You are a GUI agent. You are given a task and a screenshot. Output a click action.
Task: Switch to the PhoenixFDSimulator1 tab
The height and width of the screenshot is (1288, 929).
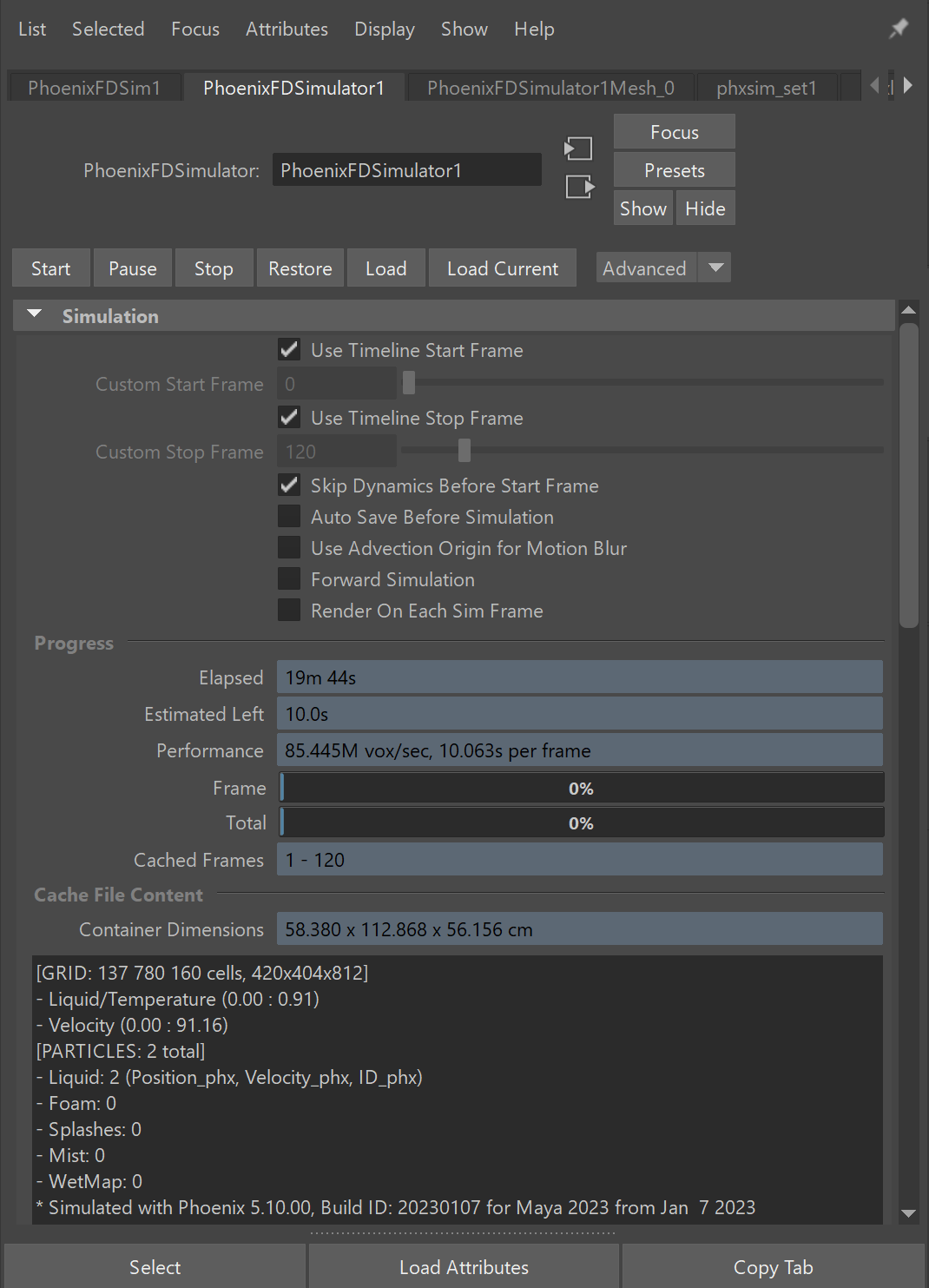pyautogui.click(x=294, y=88)
